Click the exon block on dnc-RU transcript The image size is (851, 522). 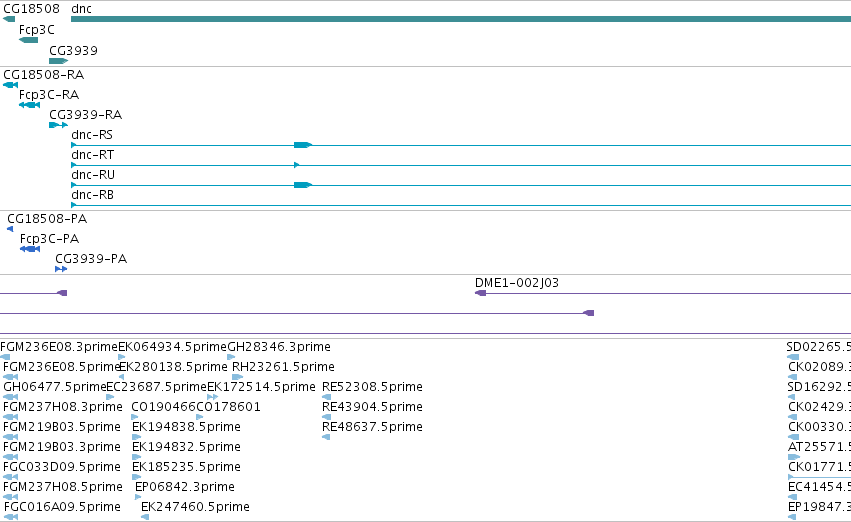tap(302, 185)
